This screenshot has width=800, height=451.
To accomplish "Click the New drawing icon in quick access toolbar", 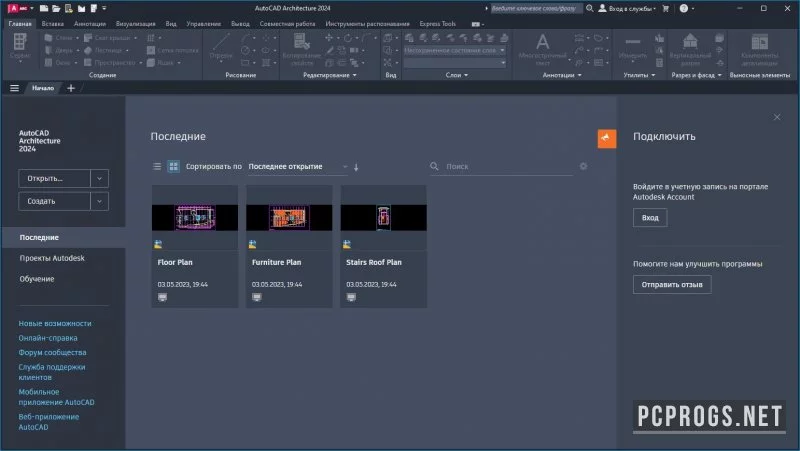I will 44,8.
